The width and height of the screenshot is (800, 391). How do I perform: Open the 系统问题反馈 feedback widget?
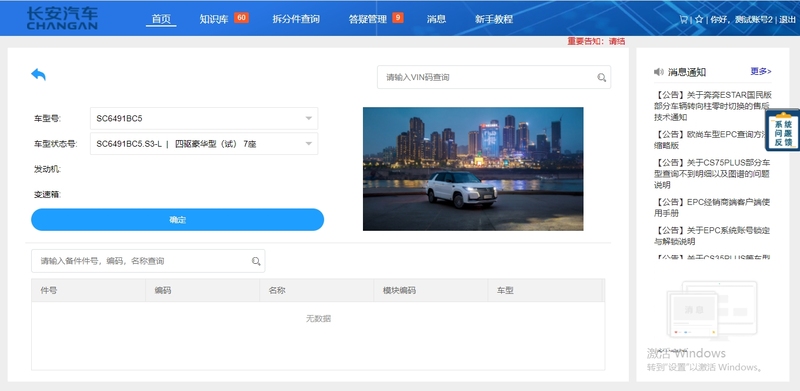click(783, 130)
